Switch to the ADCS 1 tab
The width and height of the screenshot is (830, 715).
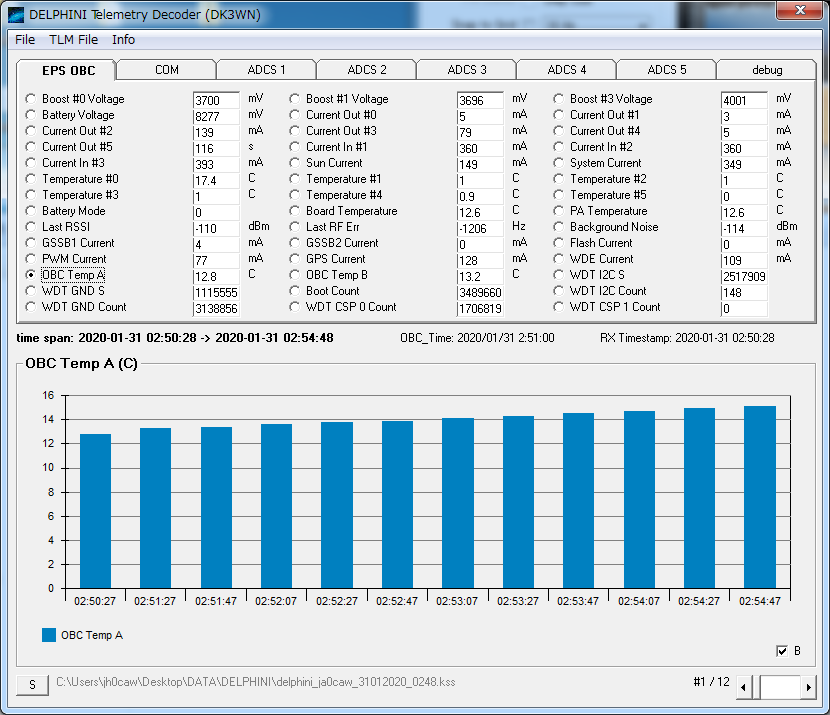[266, 70]
